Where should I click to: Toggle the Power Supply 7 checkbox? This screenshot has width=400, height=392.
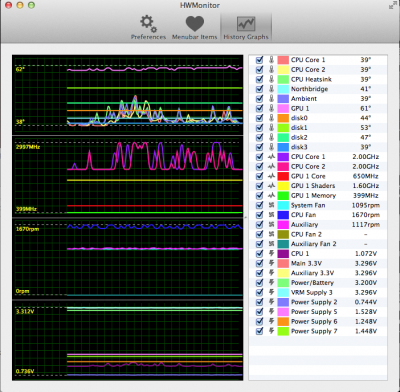[x=259, y=331]
